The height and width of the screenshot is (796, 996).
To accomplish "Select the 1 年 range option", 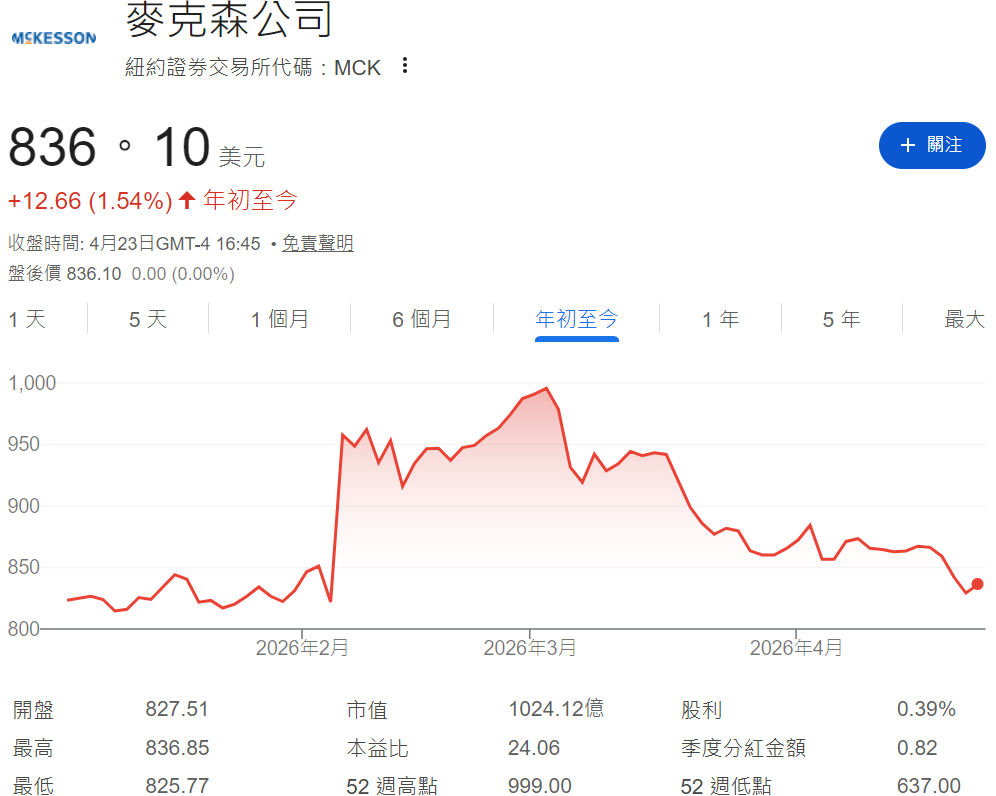I will 719,318.
